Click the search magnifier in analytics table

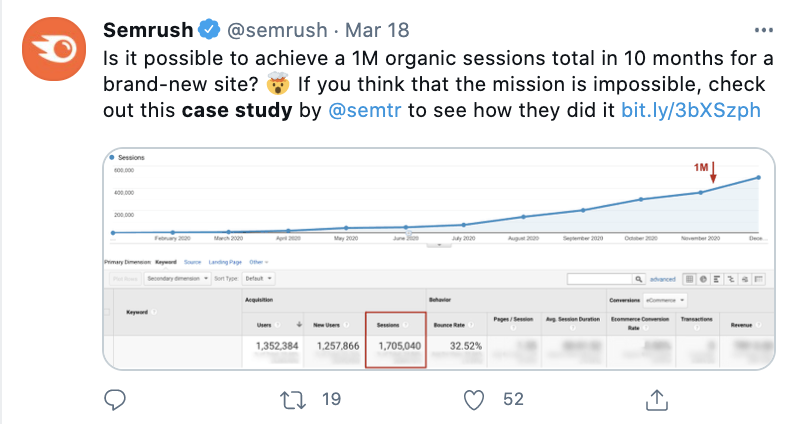point(639,279)
